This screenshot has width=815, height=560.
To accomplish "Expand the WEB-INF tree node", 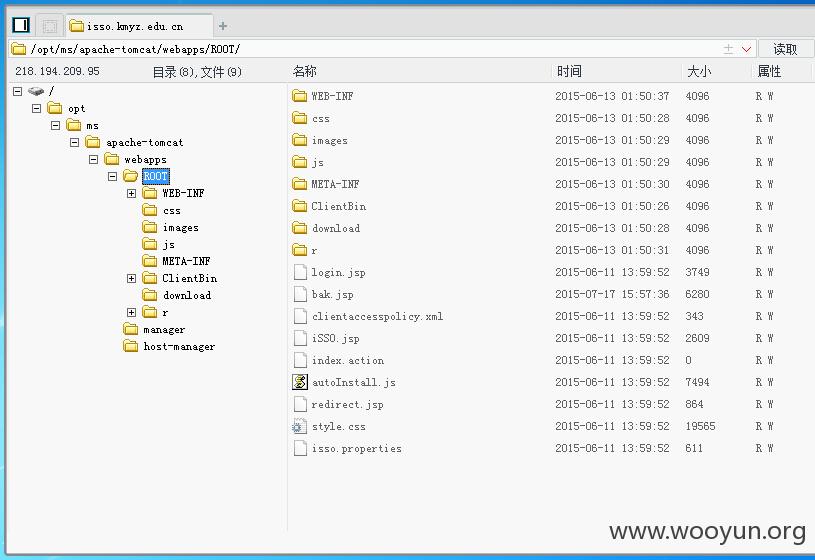I will [132, 193].
